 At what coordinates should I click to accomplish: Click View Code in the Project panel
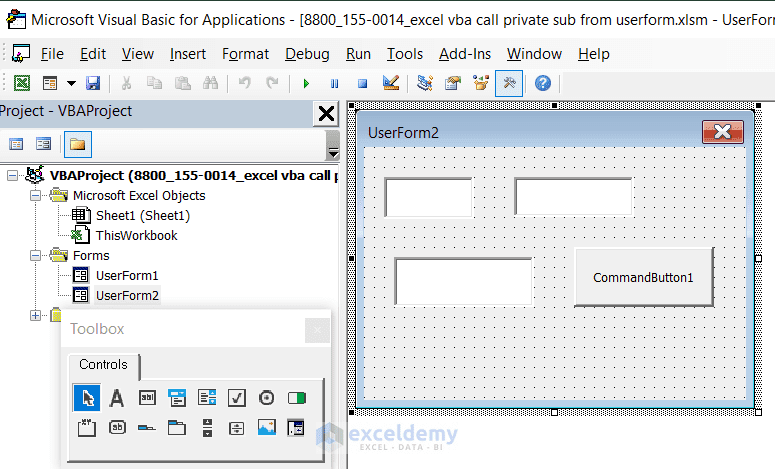[16, 144]
